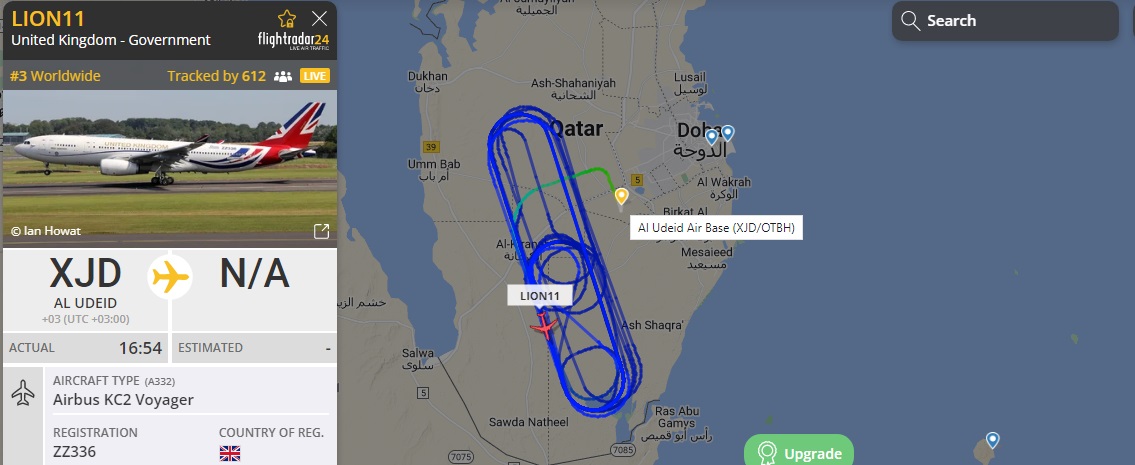This screenshot has height=465, width=1135.
Task: Add LION11 to favorites with star icon
Action: (287, 19)
